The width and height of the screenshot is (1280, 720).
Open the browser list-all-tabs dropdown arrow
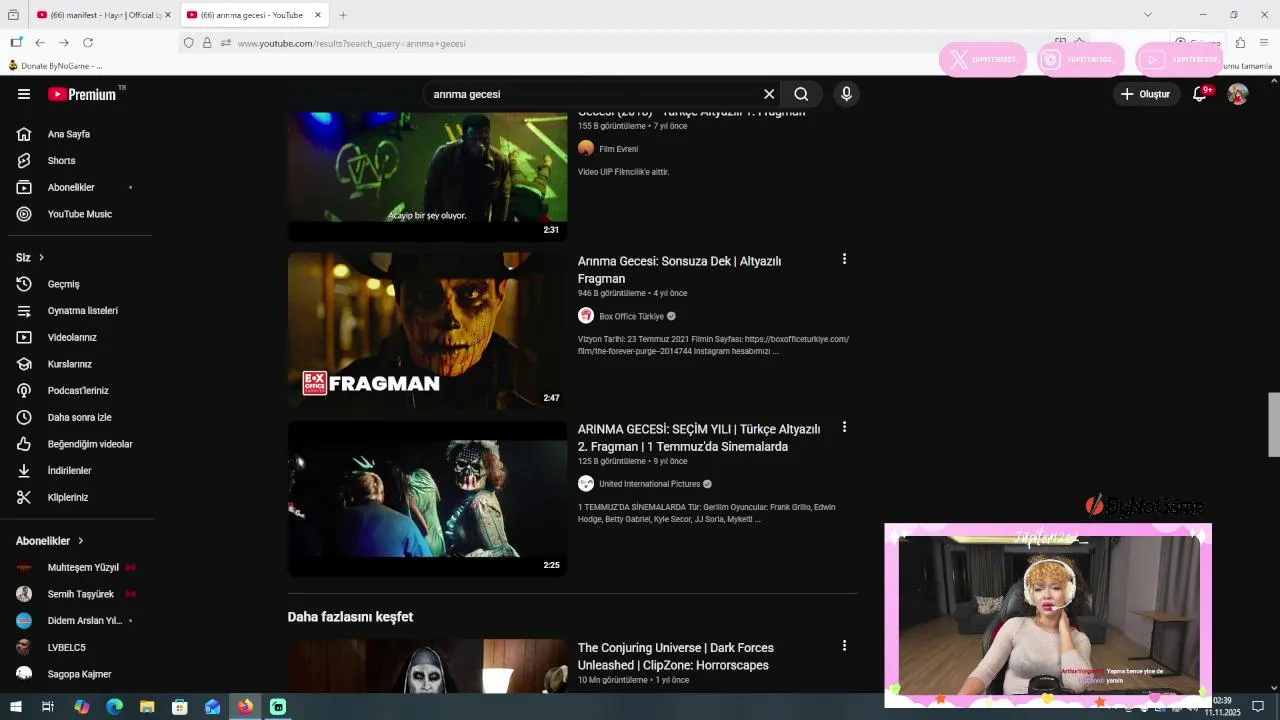[1148, 15]
